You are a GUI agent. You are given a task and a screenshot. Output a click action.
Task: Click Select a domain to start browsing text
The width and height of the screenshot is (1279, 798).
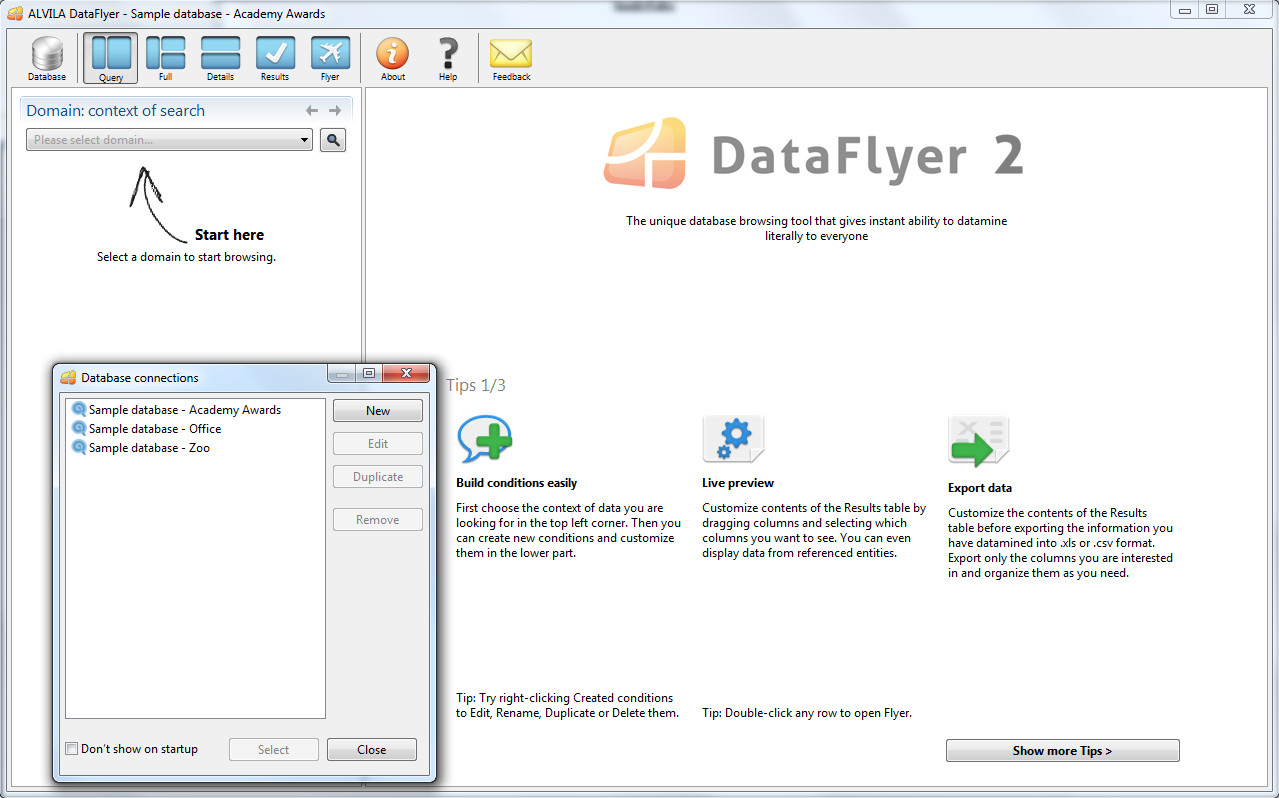186,257
